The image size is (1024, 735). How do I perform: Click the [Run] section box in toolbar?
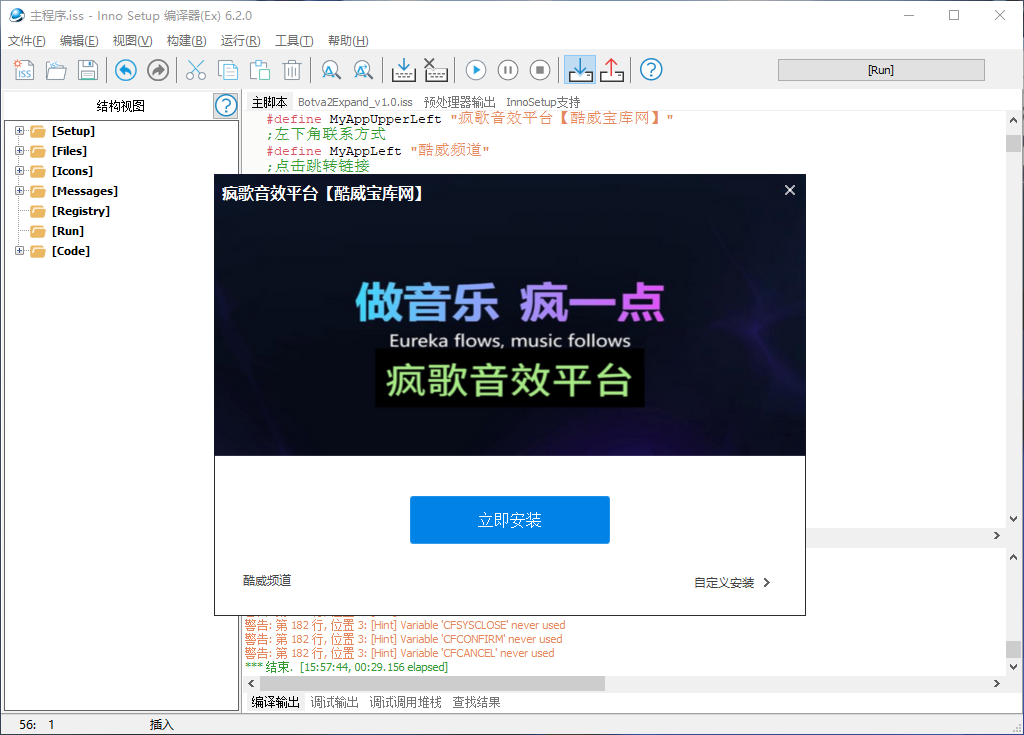point(881,70)
